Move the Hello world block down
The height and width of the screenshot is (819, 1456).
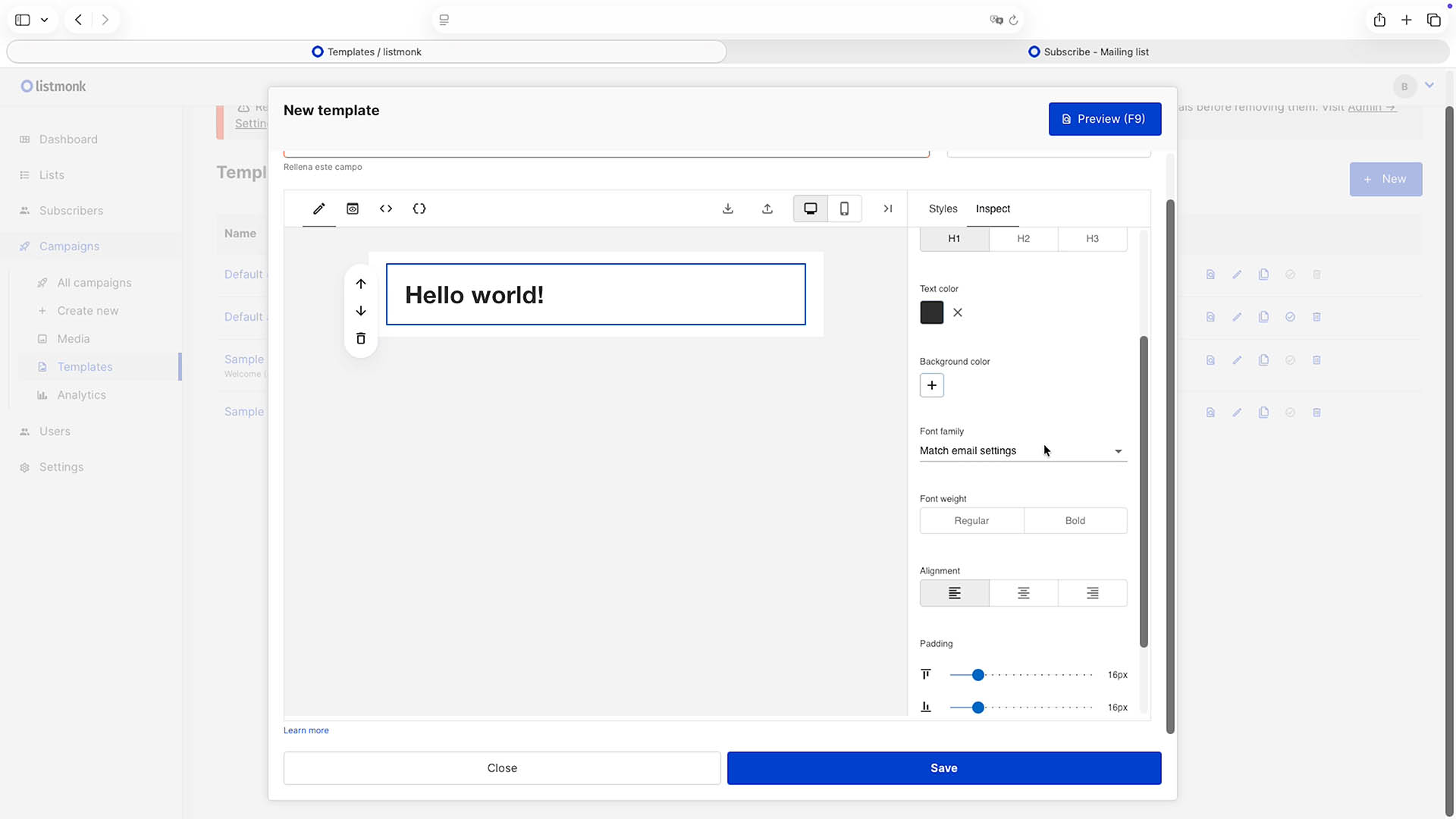[x=360, y=310]
